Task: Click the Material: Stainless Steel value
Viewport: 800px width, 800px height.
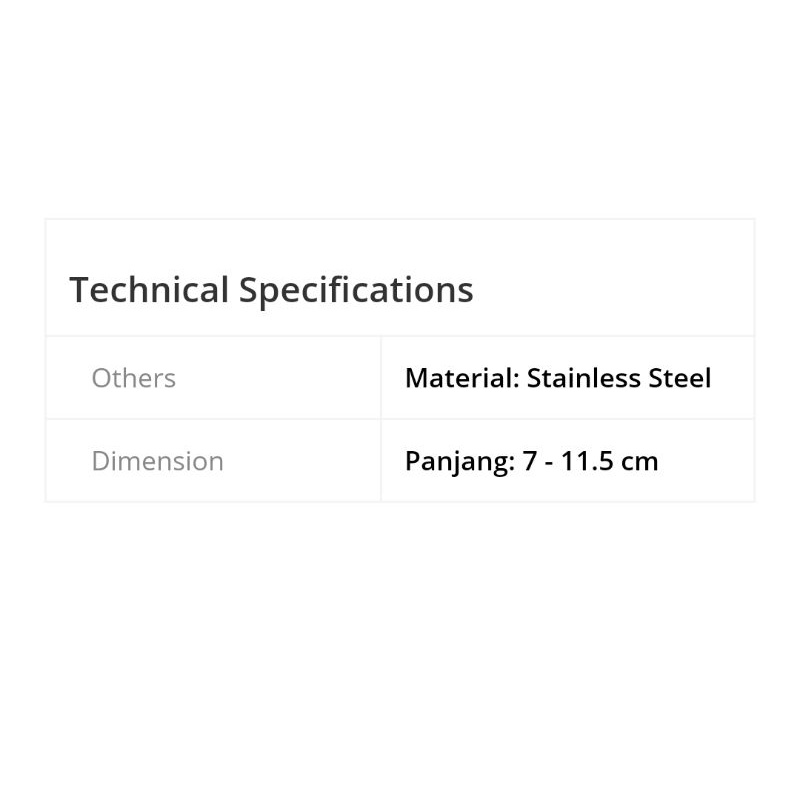Action: 558,378
